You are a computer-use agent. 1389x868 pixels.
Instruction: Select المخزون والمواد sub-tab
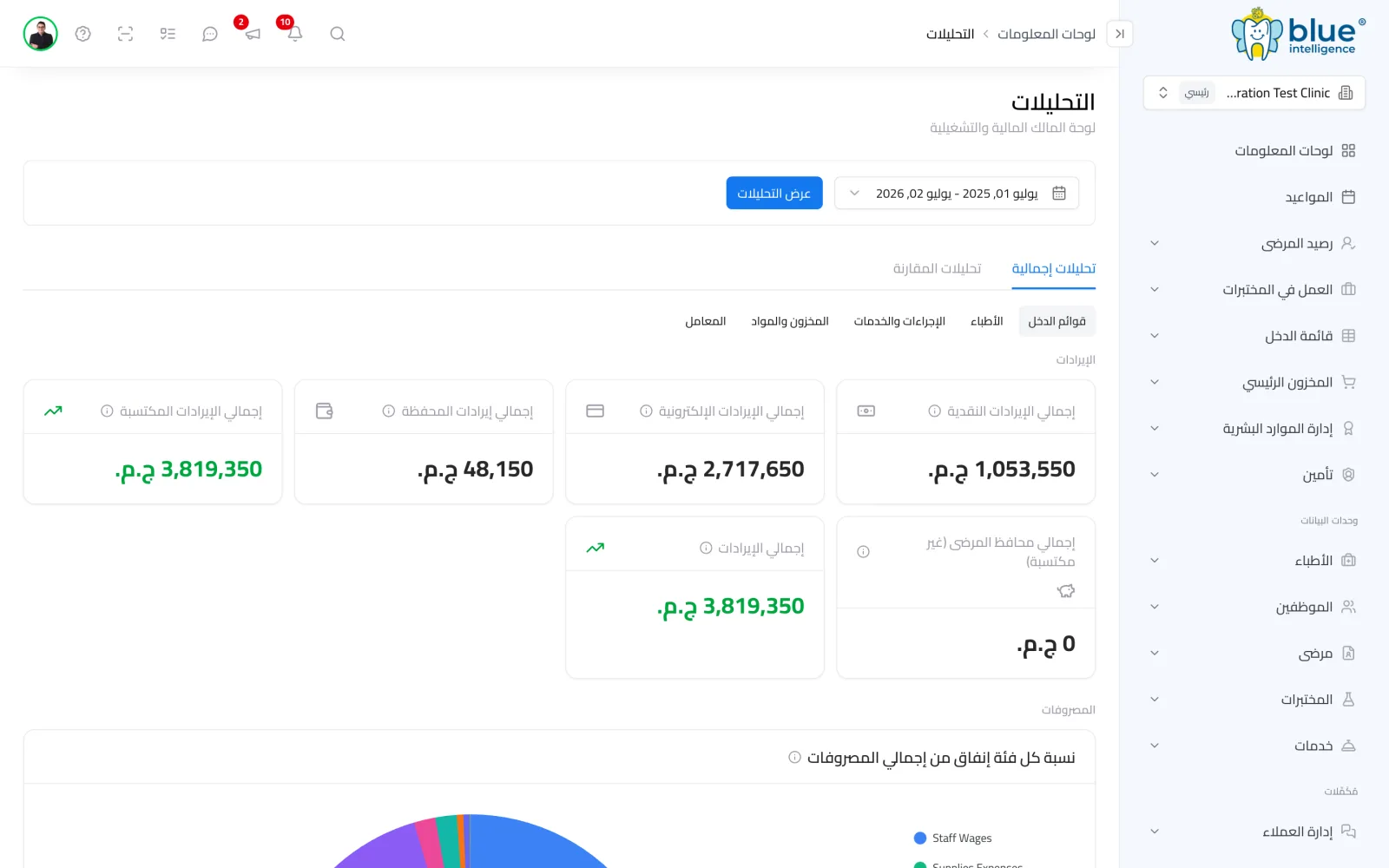tap(790, 321)
